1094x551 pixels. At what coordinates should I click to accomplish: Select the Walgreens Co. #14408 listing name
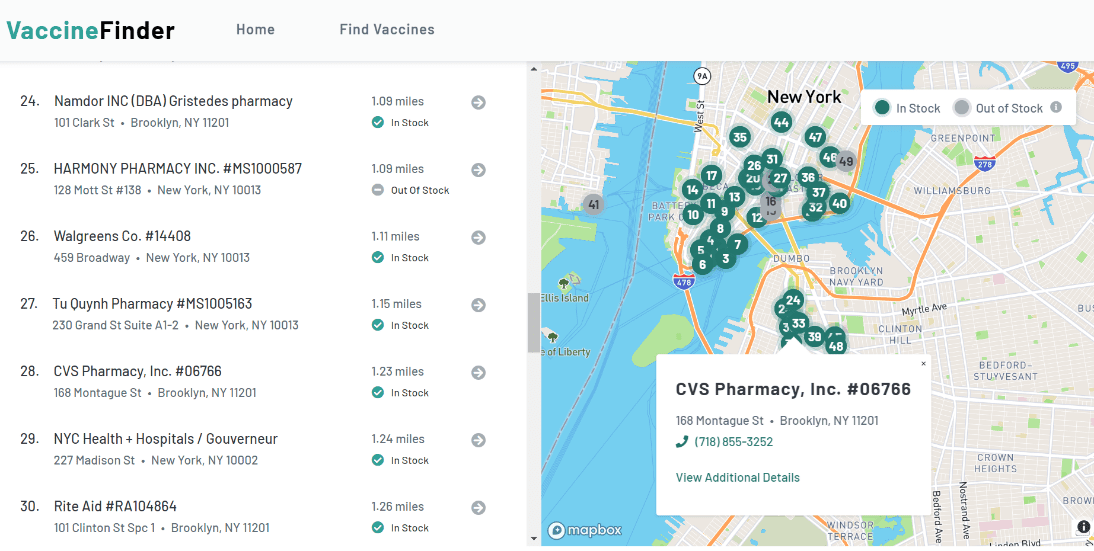tap(122, 236)
